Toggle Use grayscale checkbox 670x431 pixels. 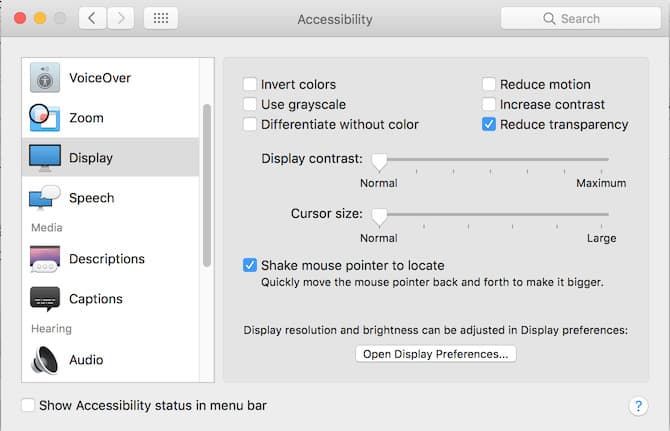[251, 105]
